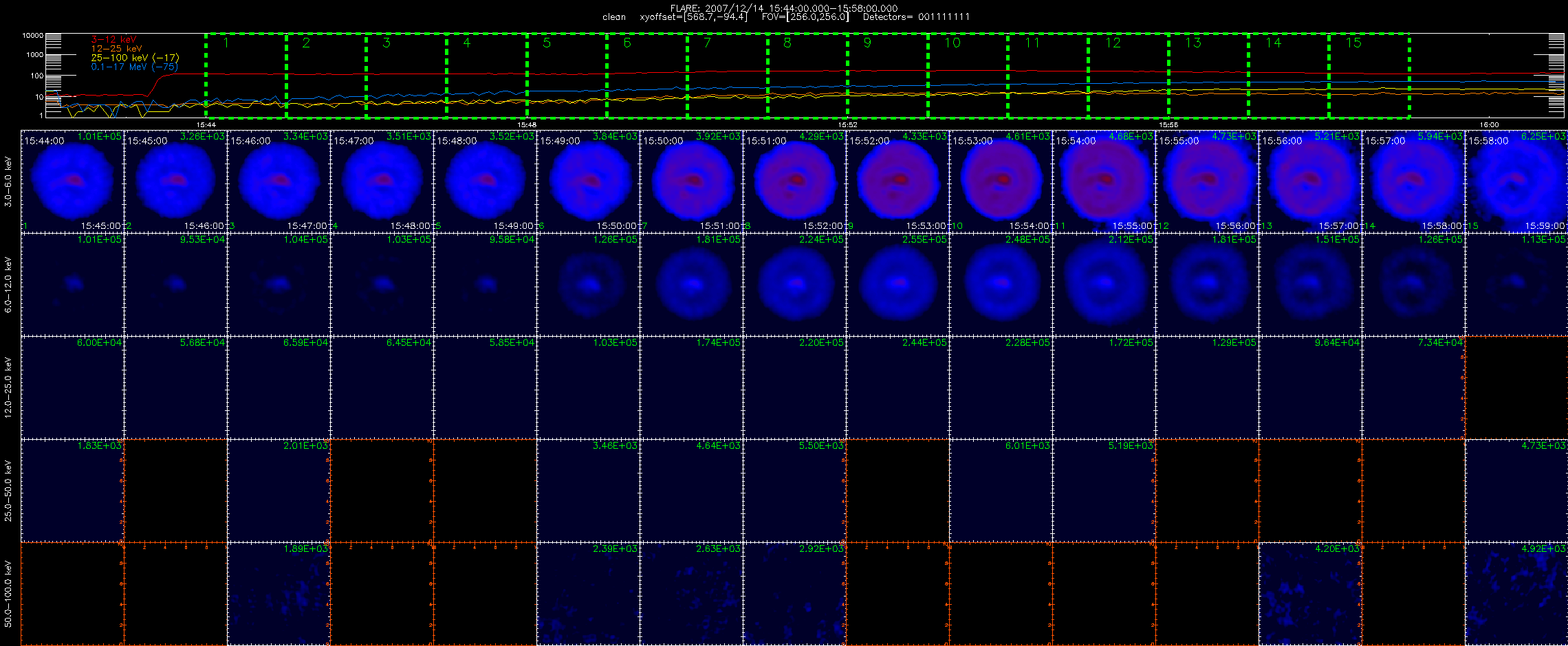
Task: Click the FLARE 2007/12/14 title text
Action: coord(784,8)
